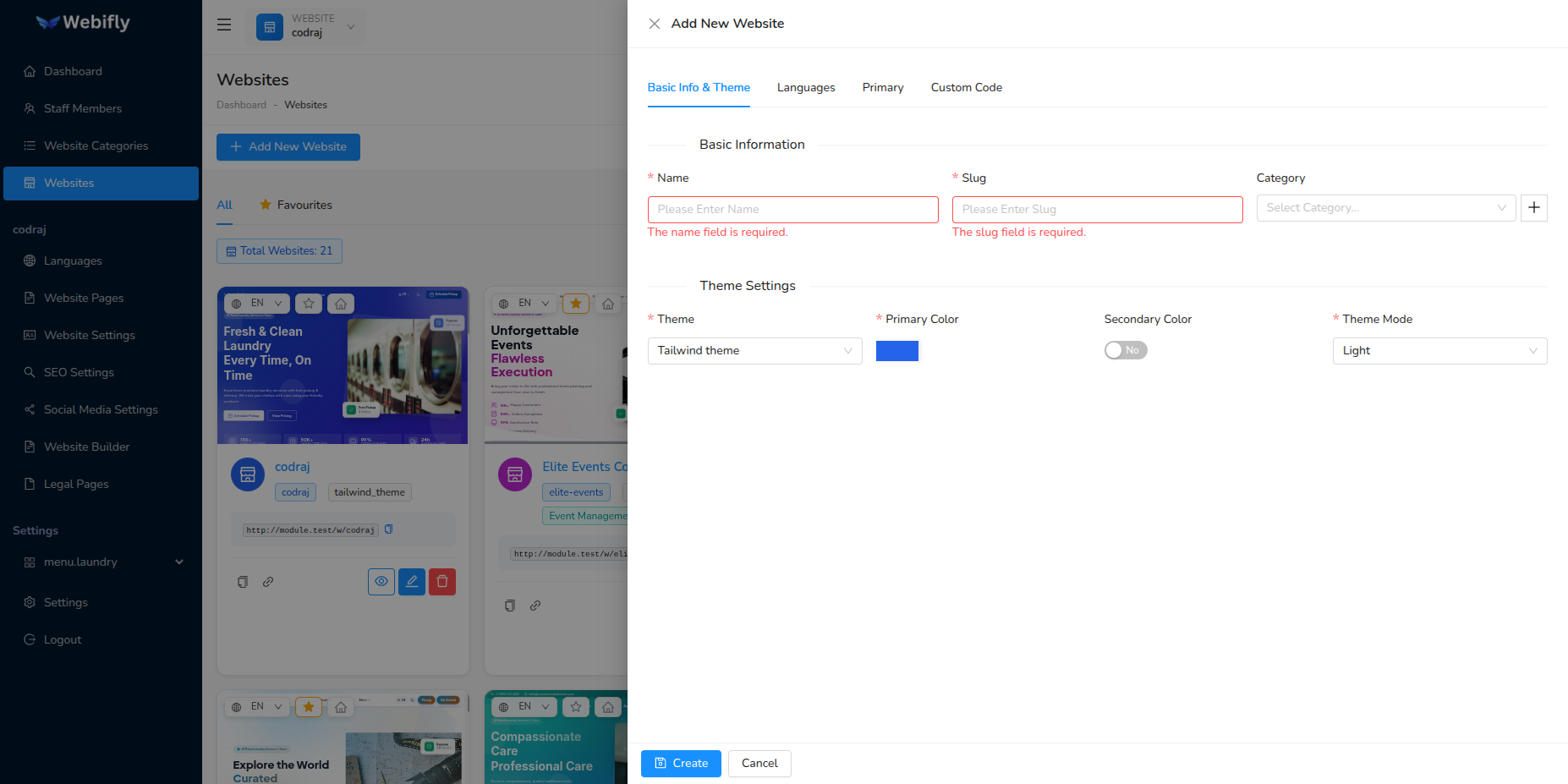Click the plus icon to add category
The width and height of the screenshot is (1568, 784).
click(x=1533, y=208)
